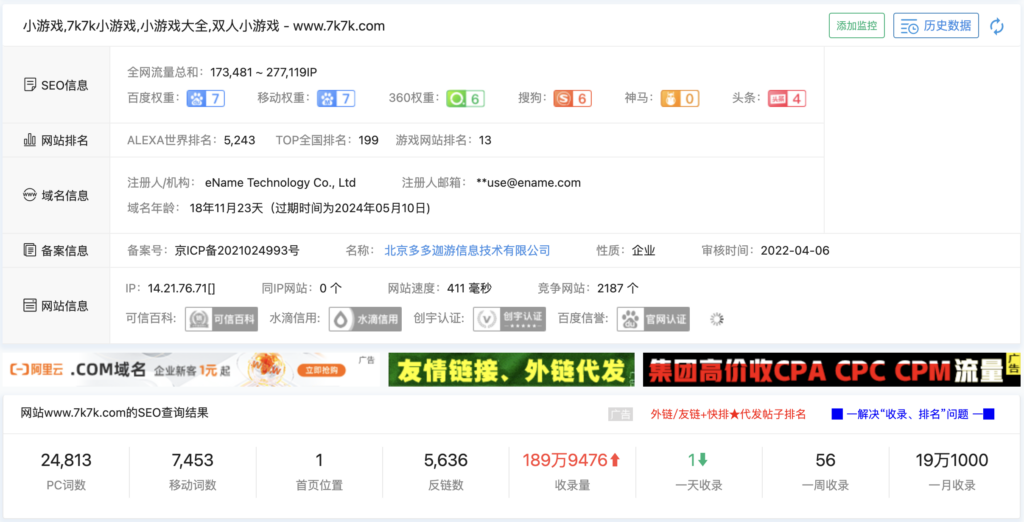Click 添加监控 button
1024x522 pixels.
[857, 26]
